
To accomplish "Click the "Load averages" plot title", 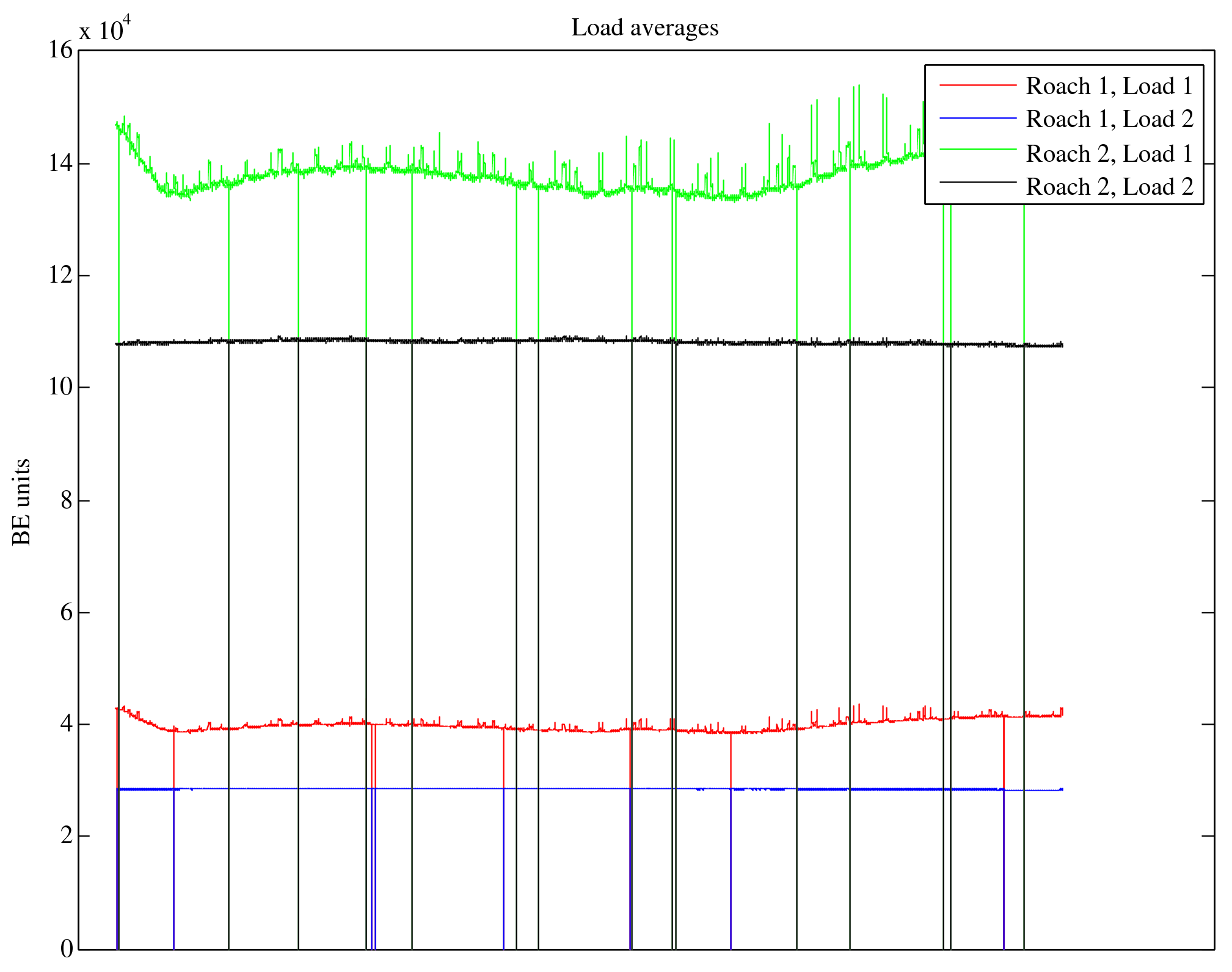I will click(644, 28).
